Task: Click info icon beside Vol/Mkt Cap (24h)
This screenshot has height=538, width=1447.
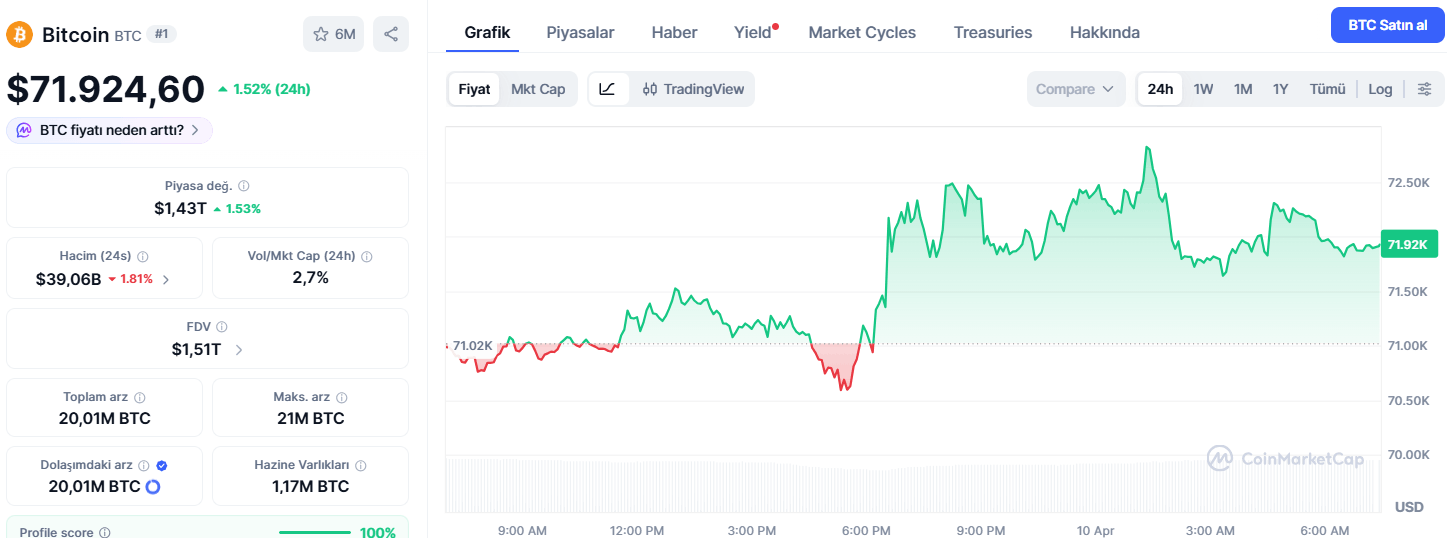Action: pyautogui.click(x=366, y=256)
